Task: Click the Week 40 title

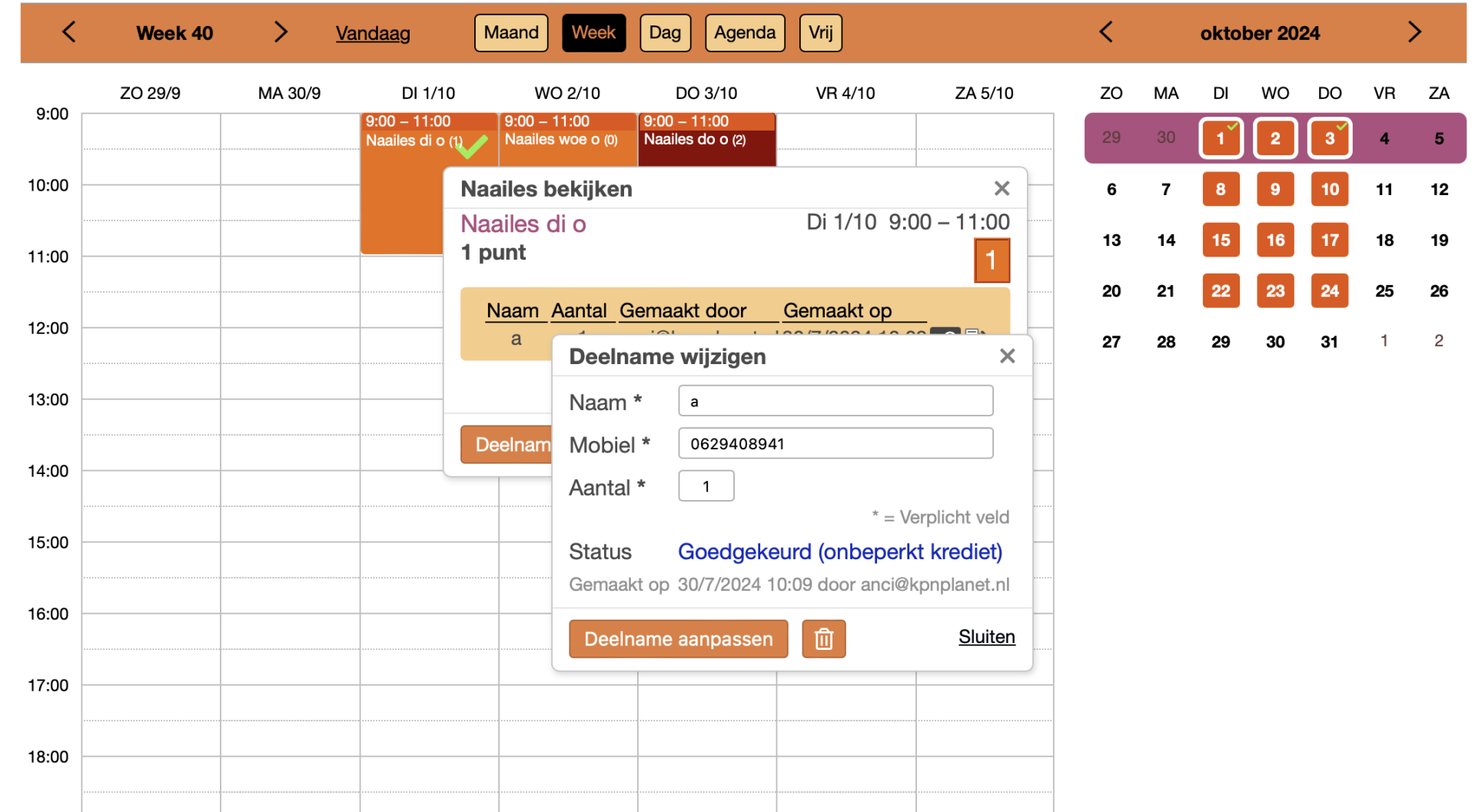Action: (x=174, y=33)
